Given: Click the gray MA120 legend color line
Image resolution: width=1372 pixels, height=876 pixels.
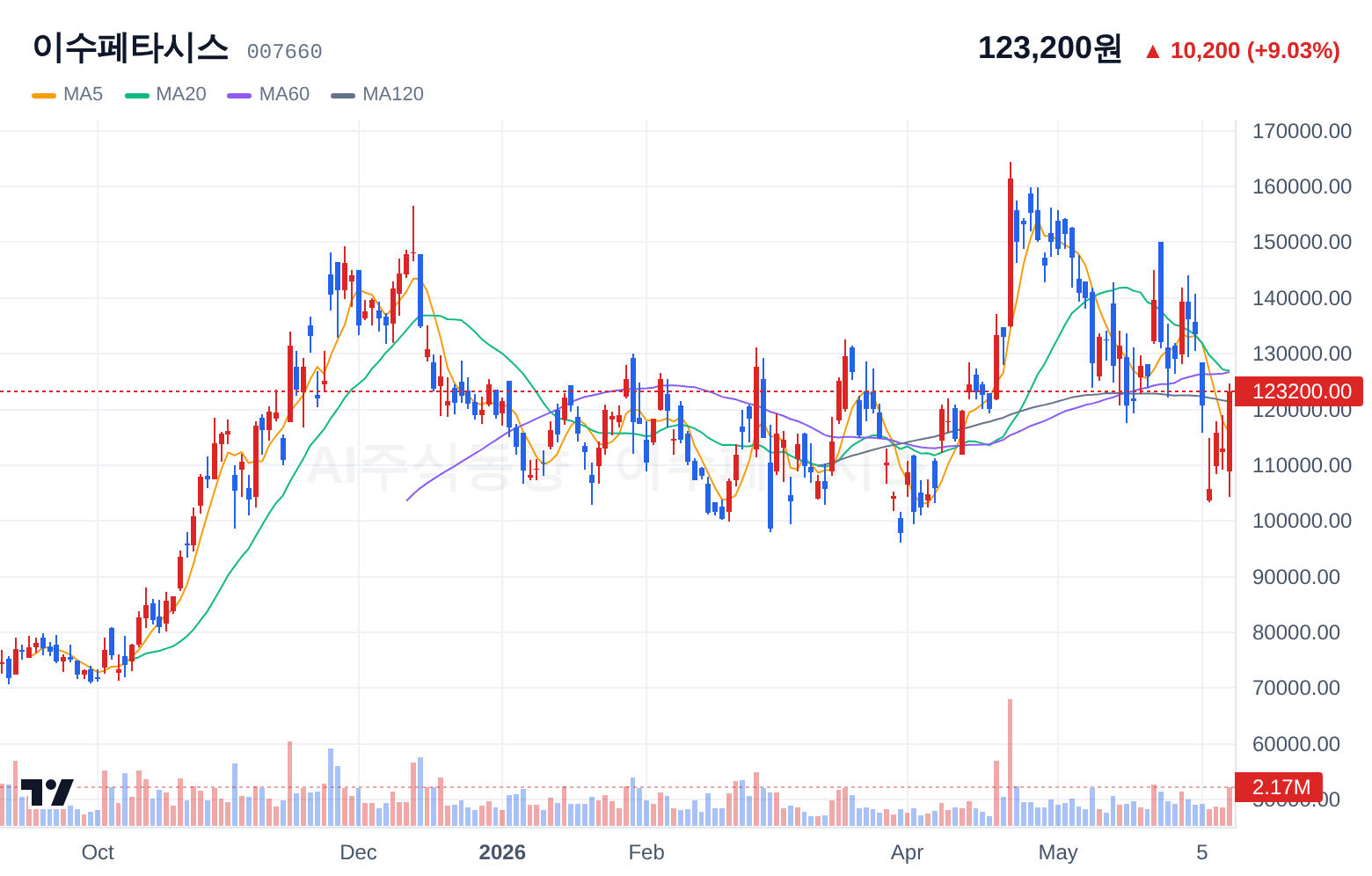Looking at the screenshot, I should pyautogui.click(x=343, y=95).
